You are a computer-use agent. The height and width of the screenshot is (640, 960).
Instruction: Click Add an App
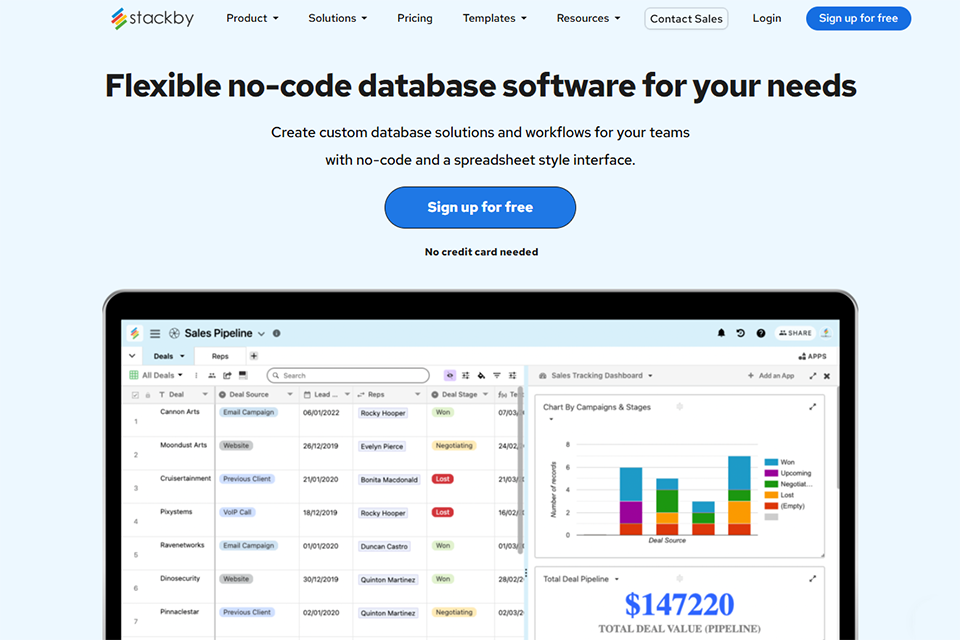pyautogui.click(x=771, y=376)
